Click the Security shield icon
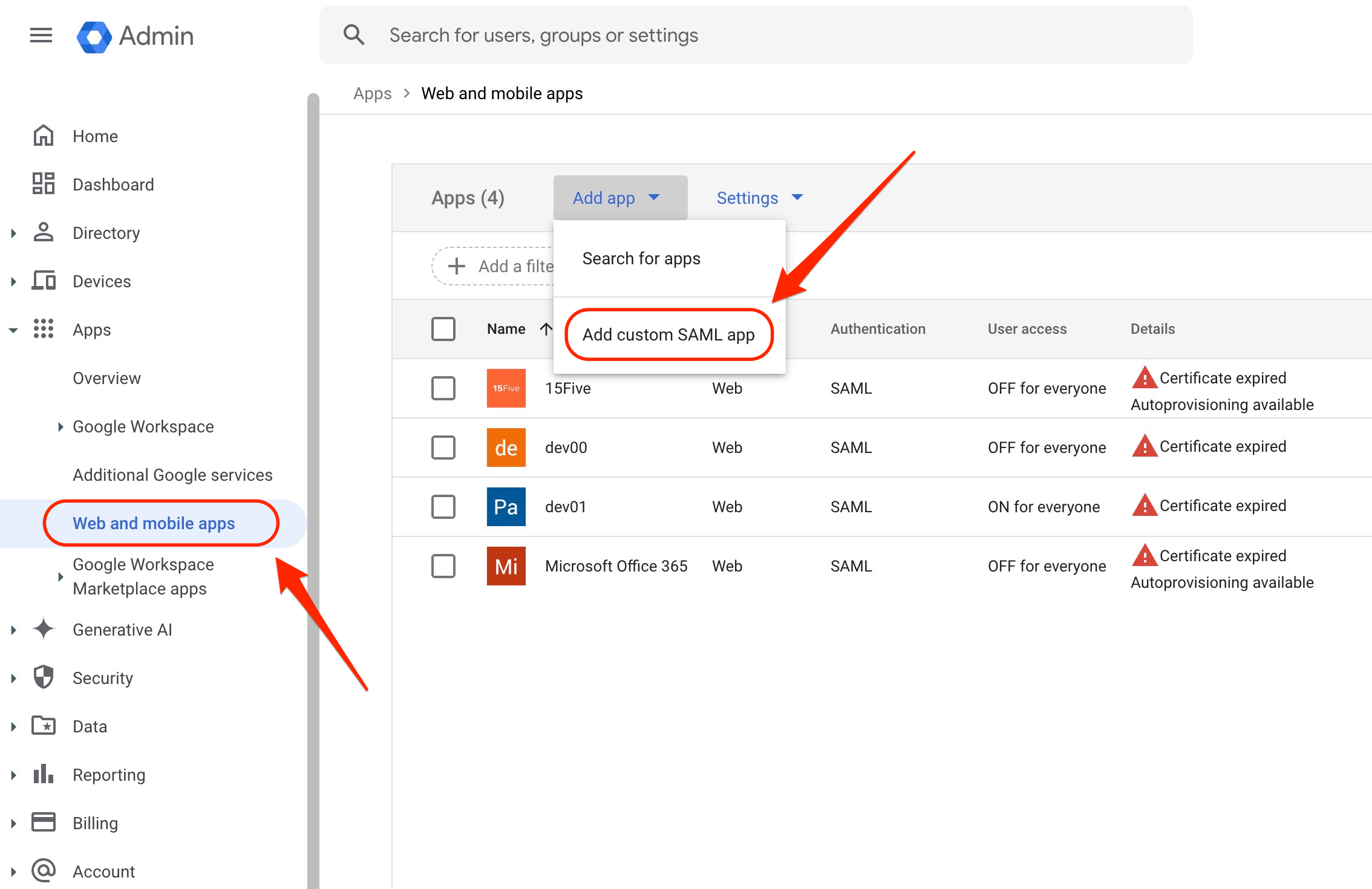The height and width of the screenshot is (889, 1372). (x=44, y=677)
